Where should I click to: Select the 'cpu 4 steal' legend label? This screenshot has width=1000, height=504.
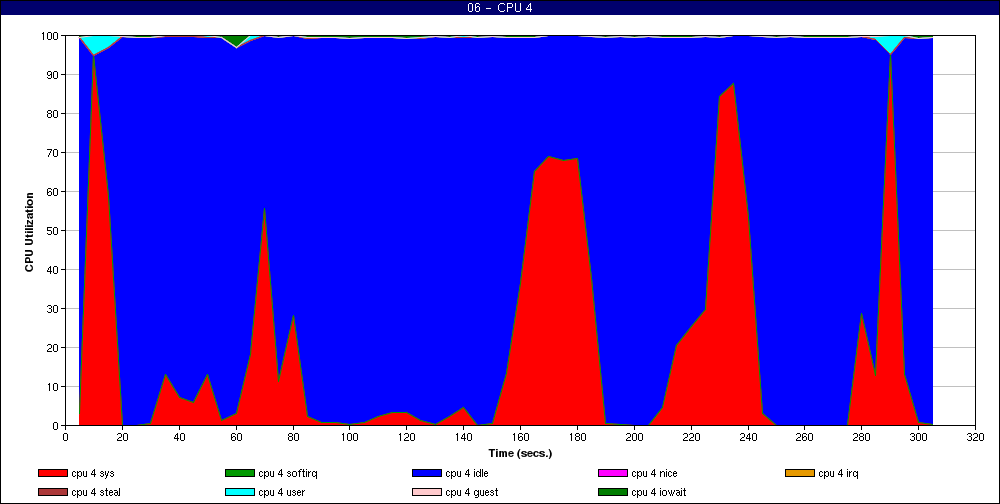point(96,492)
